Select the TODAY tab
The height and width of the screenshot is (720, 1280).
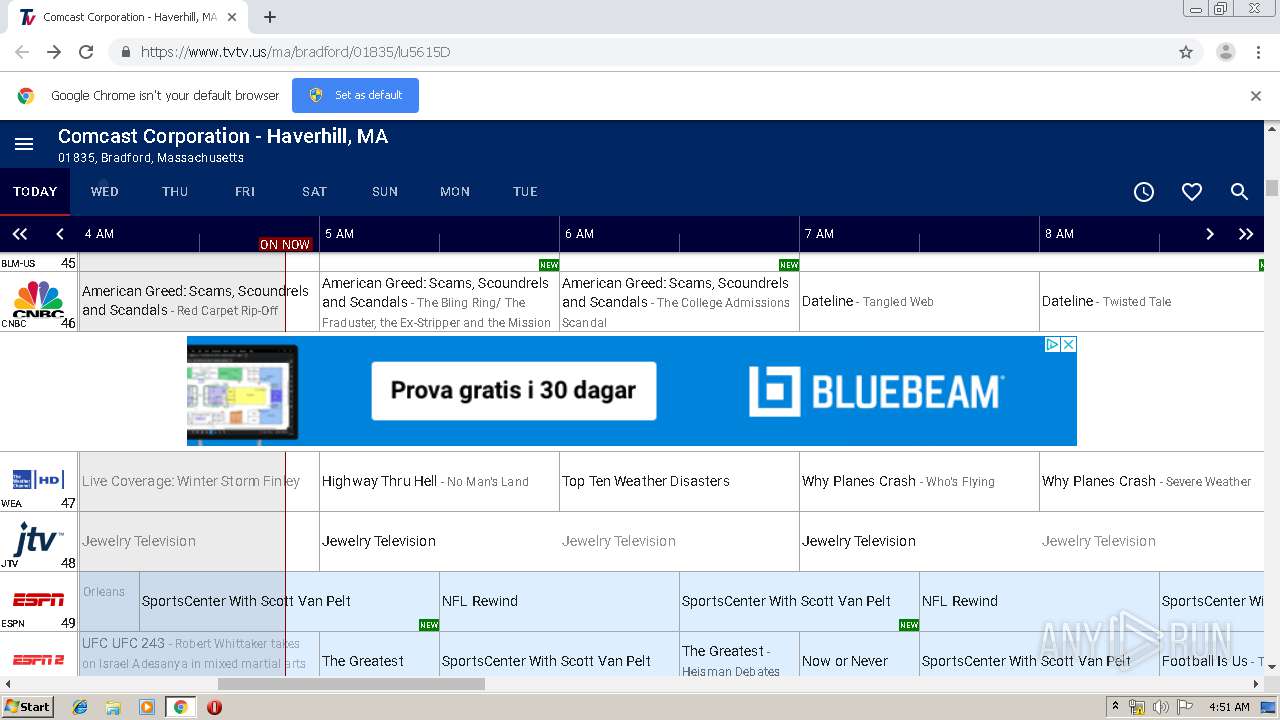35,192
